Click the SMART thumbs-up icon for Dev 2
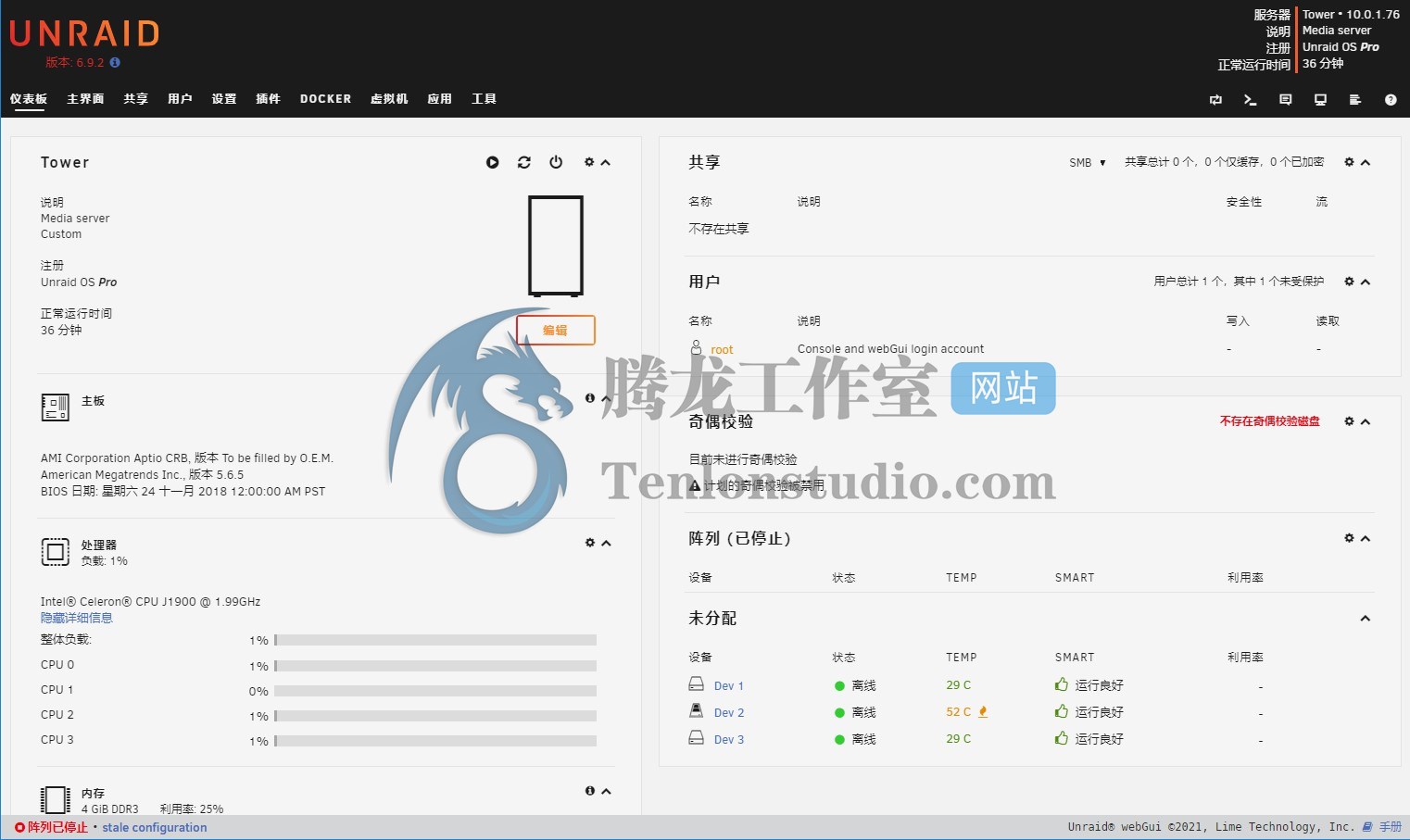 [x=1062, y=711]
